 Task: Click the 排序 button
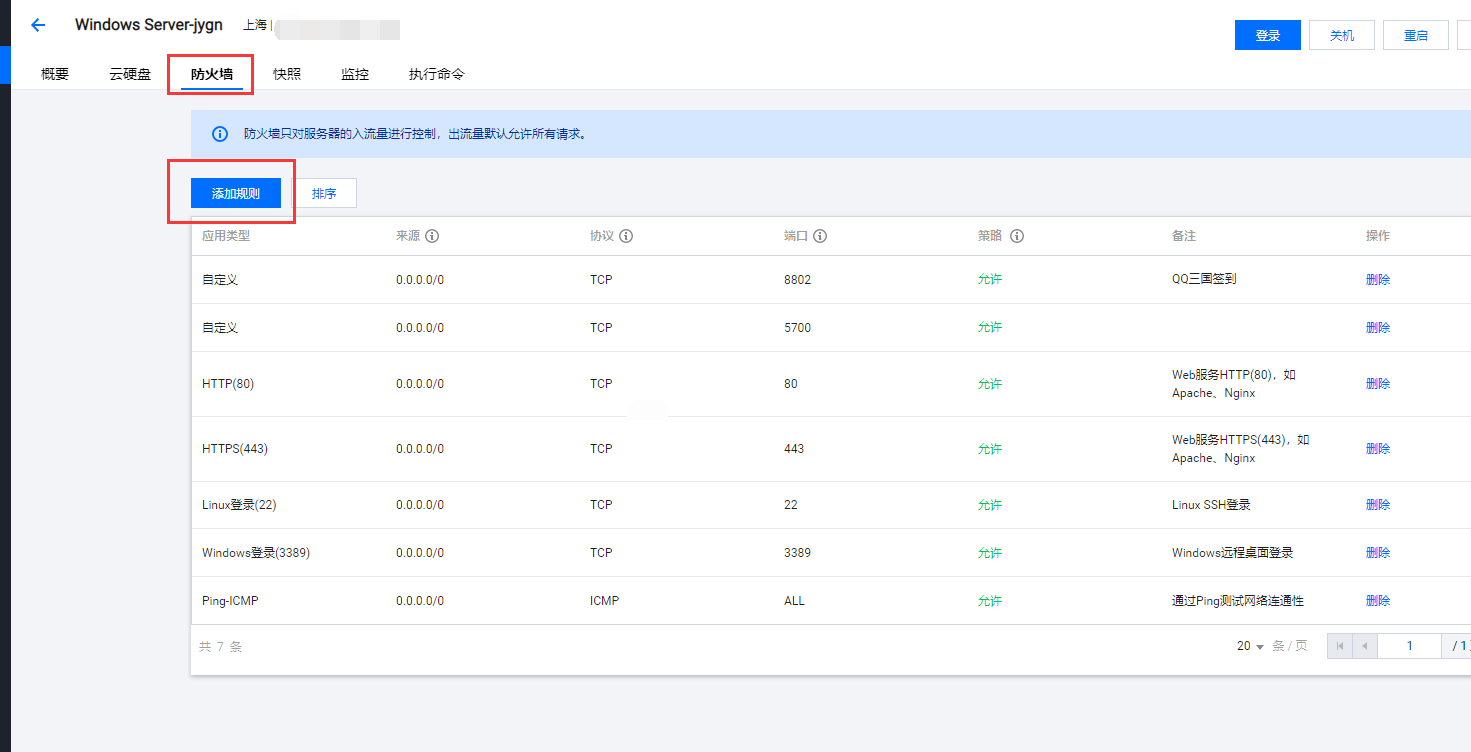pos(324,194)
